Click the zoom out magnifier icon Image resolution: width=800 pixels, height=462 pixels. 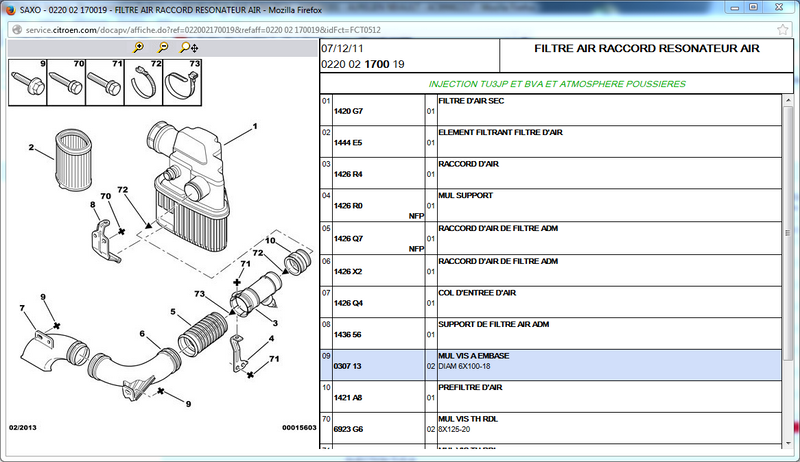point(163,47)
